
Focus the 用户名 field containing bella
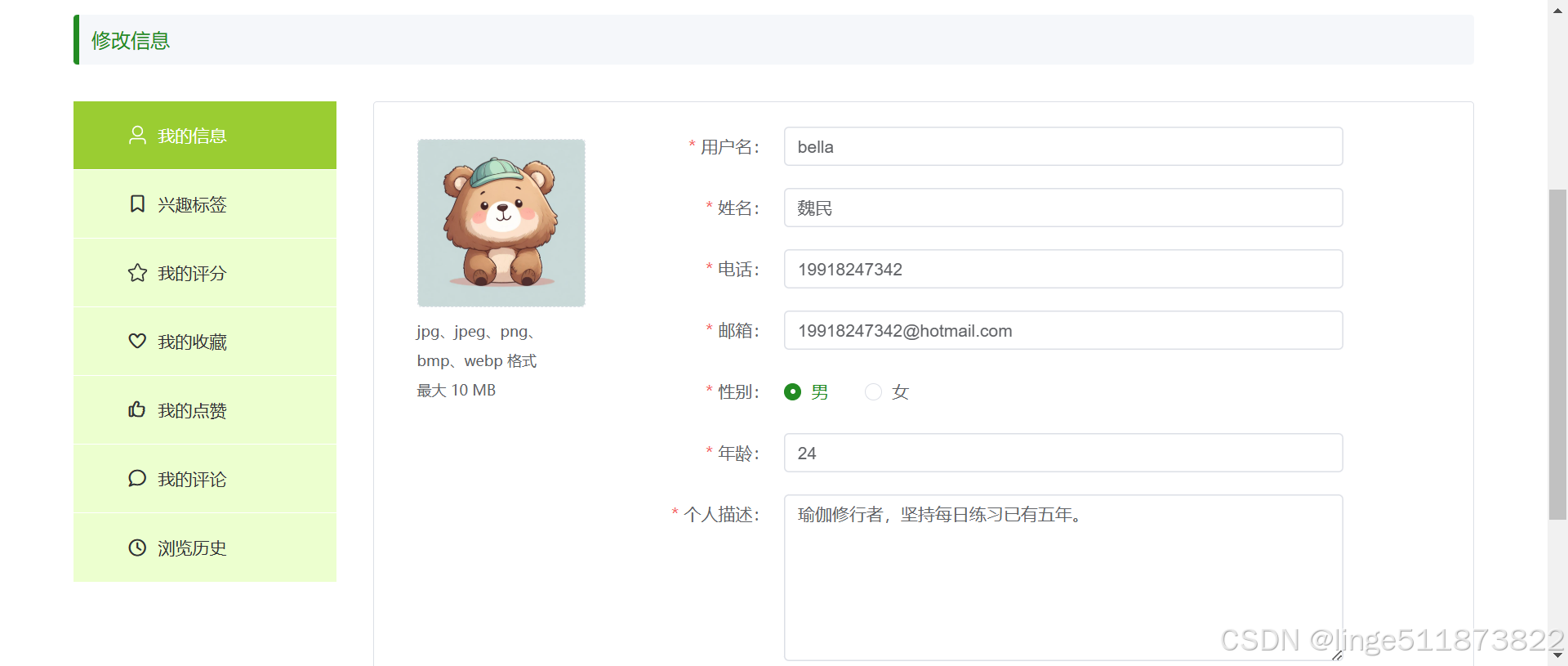(x=1063, y=146)
